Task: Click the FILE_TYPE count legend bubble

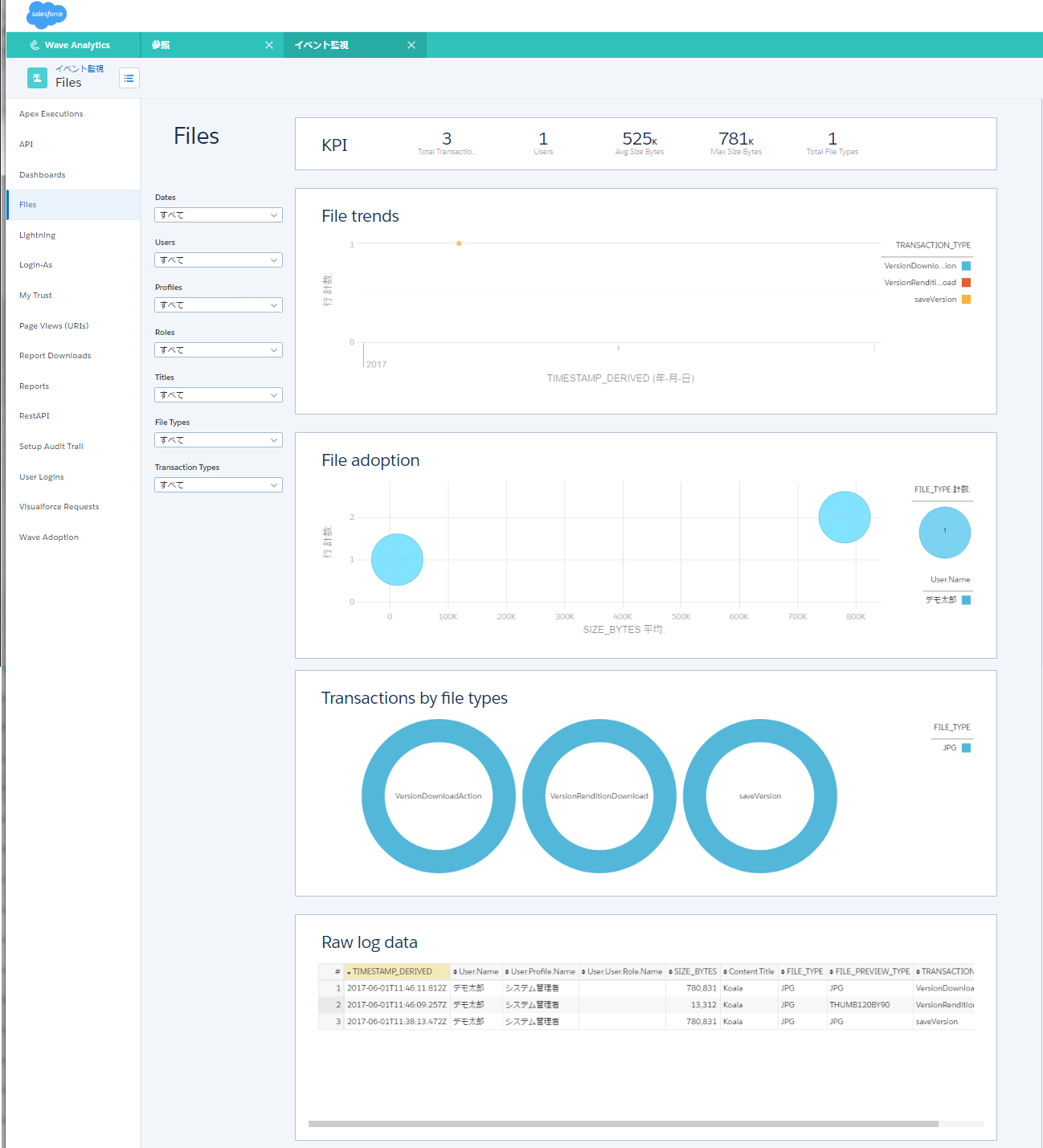Action: [945, 533]
